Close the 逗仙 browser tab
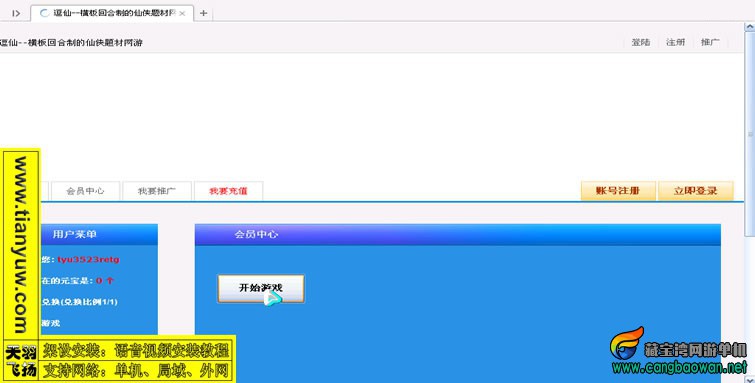 point(182,13)
